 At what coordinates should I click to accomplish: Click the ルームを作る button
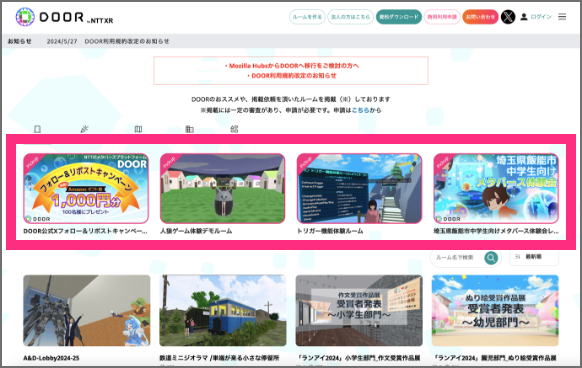[307, 17]
